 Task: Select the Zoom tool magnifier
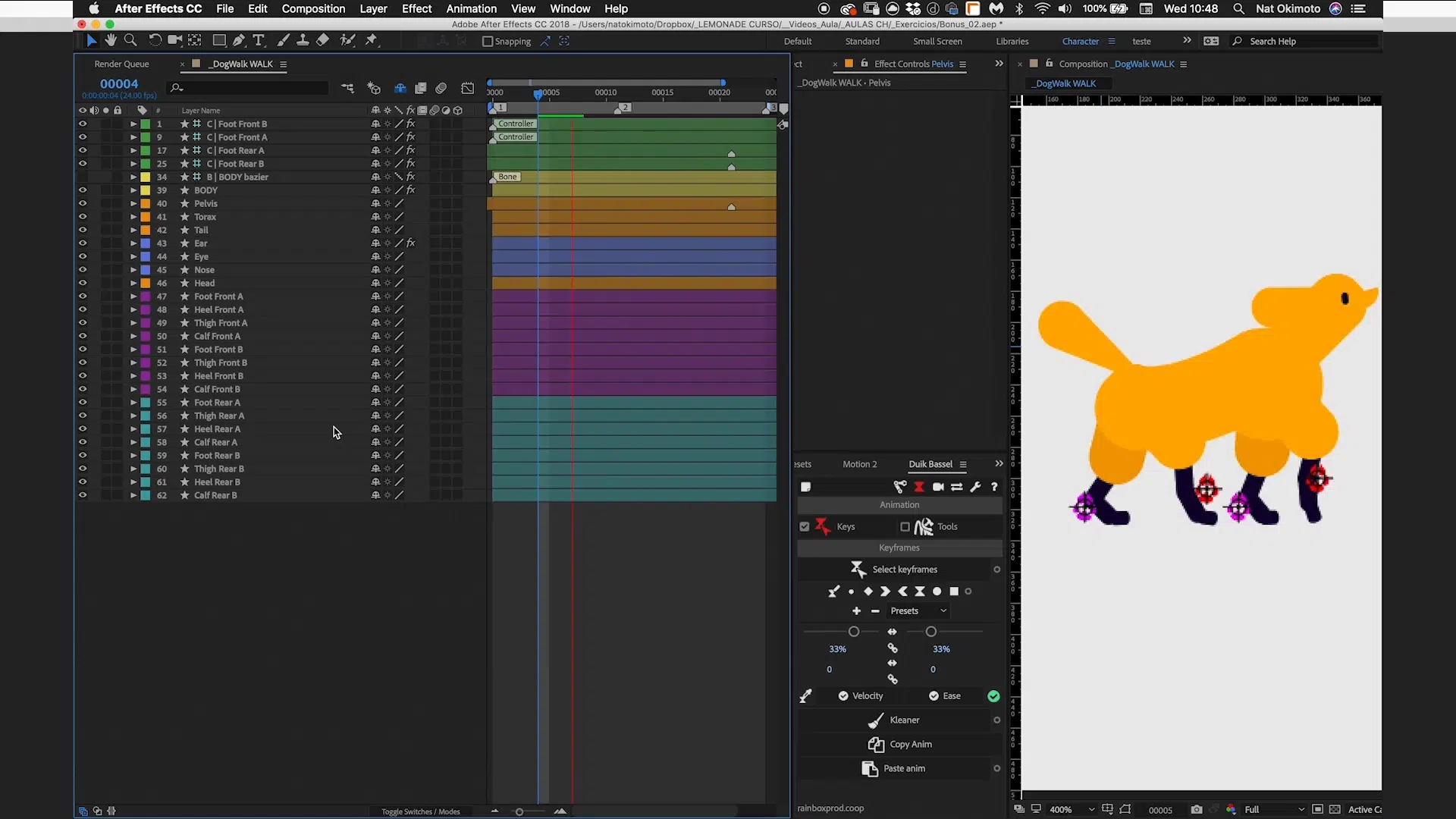[130, 40]
